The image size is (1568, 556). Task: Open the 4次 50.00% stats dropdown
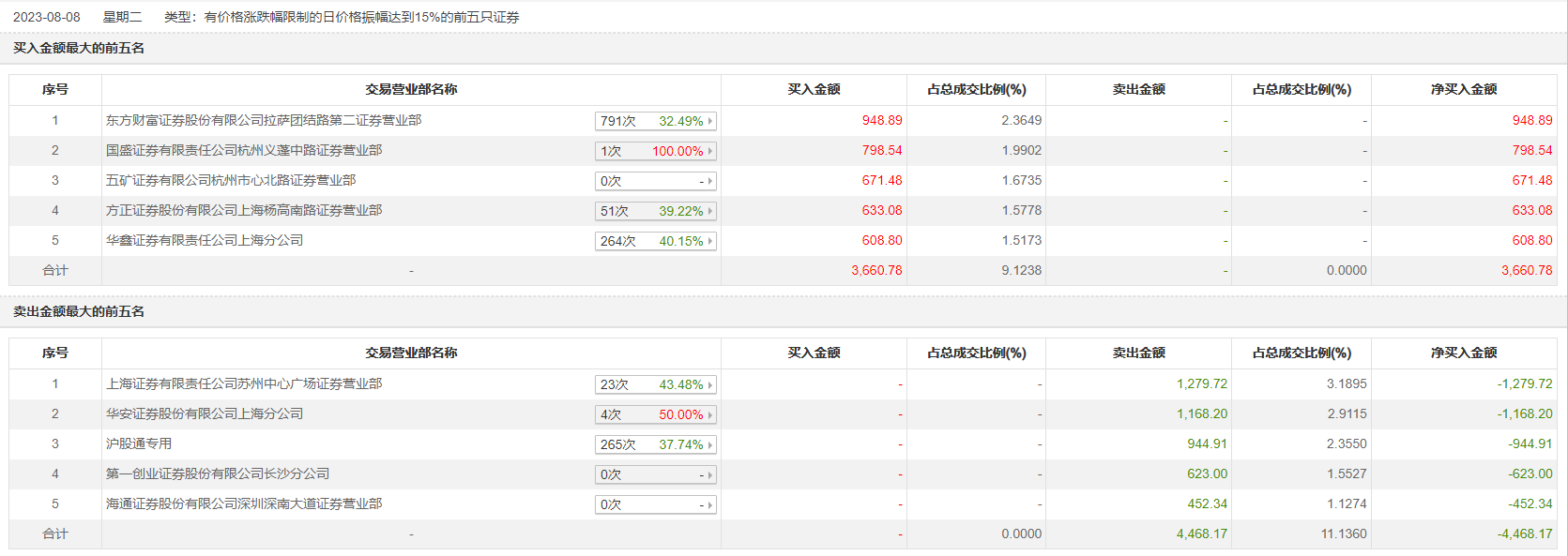655,414
